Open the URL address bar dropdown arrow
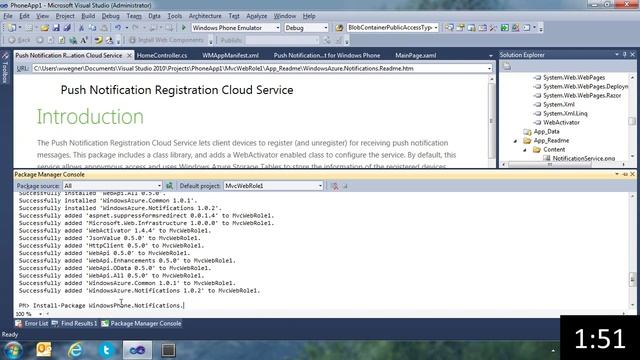This screenshot has height=360, width=640. [x=489, y=69]
